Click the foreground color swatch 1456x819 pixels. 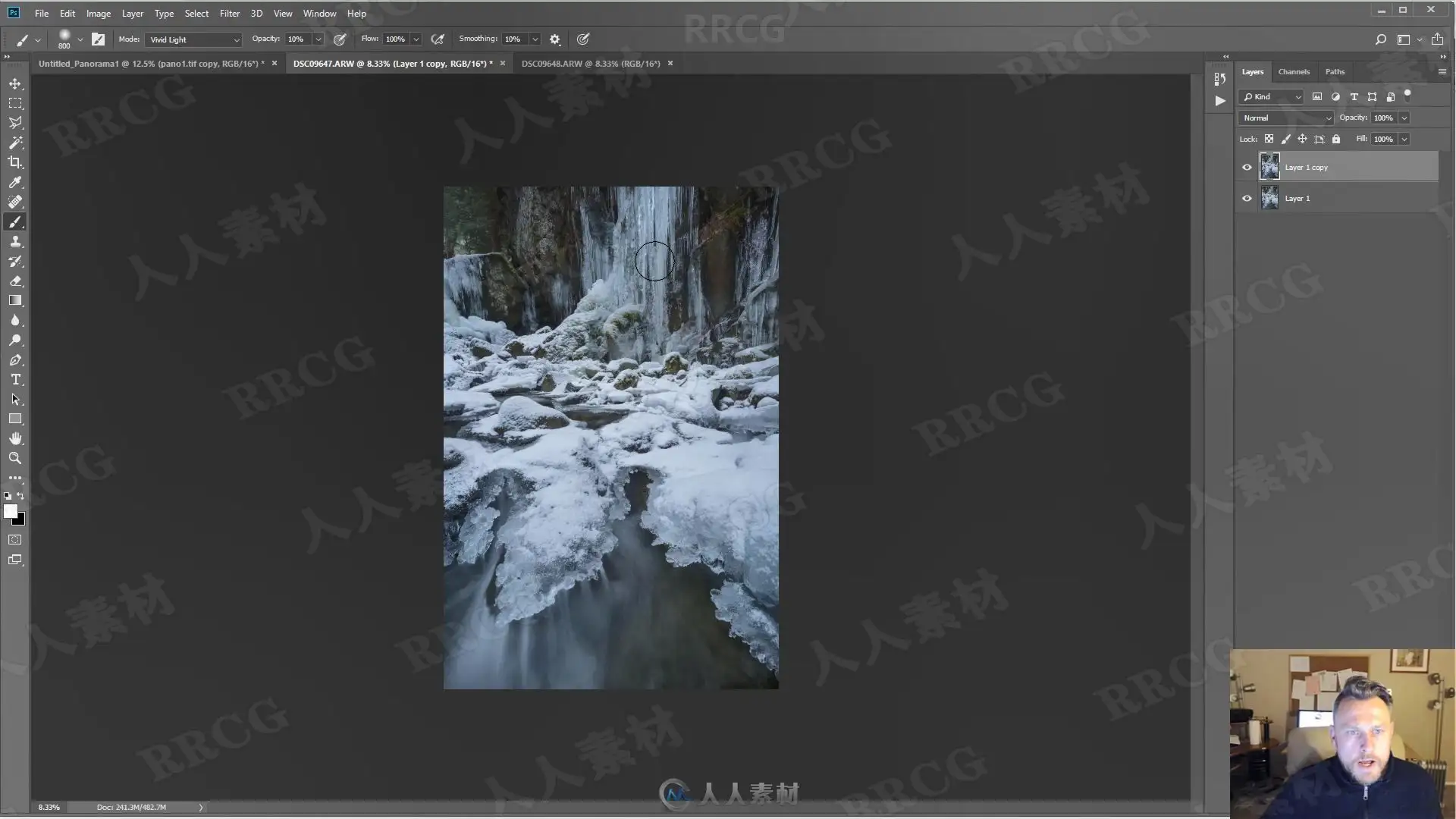(x=10, y=512)
